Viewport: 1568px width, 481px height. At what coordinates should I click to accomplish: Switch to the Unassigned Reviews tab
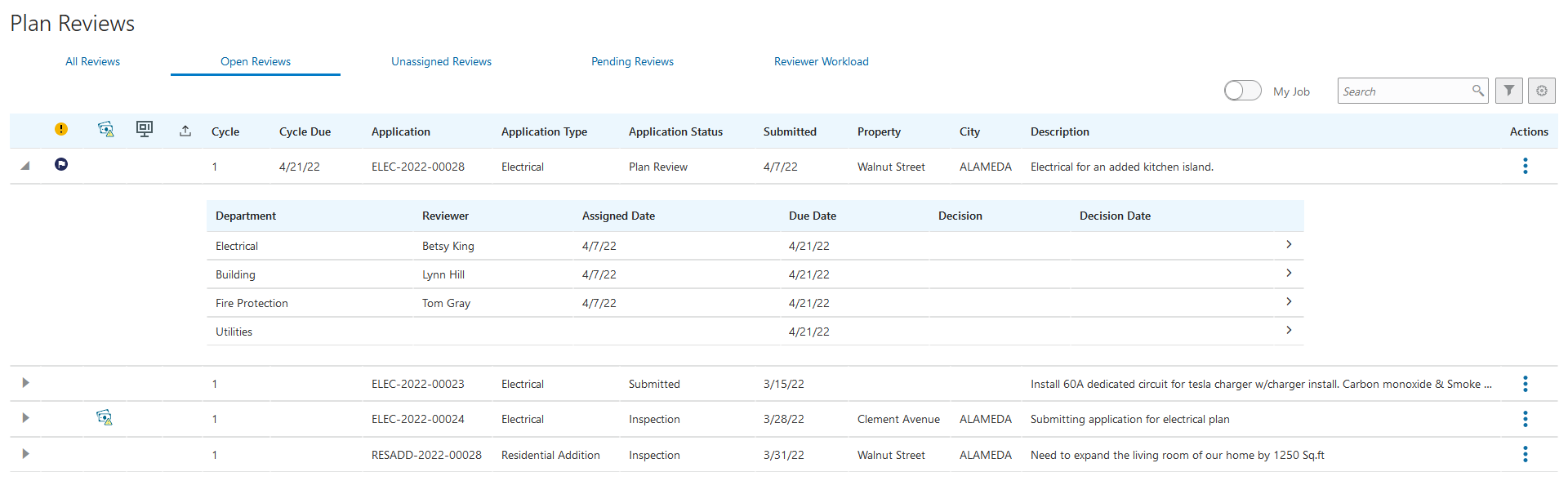pos(441,61)
